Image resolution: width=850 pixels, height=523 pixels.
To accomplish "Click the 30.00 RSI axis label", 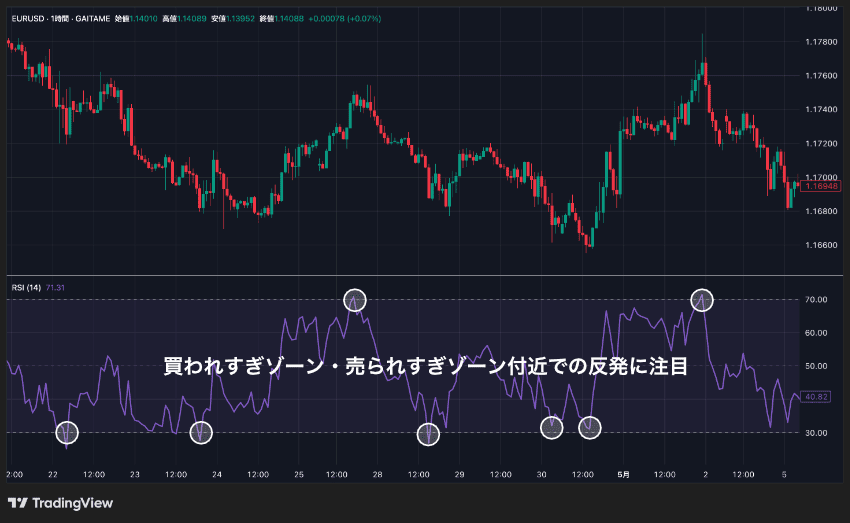I will [816, 432].
